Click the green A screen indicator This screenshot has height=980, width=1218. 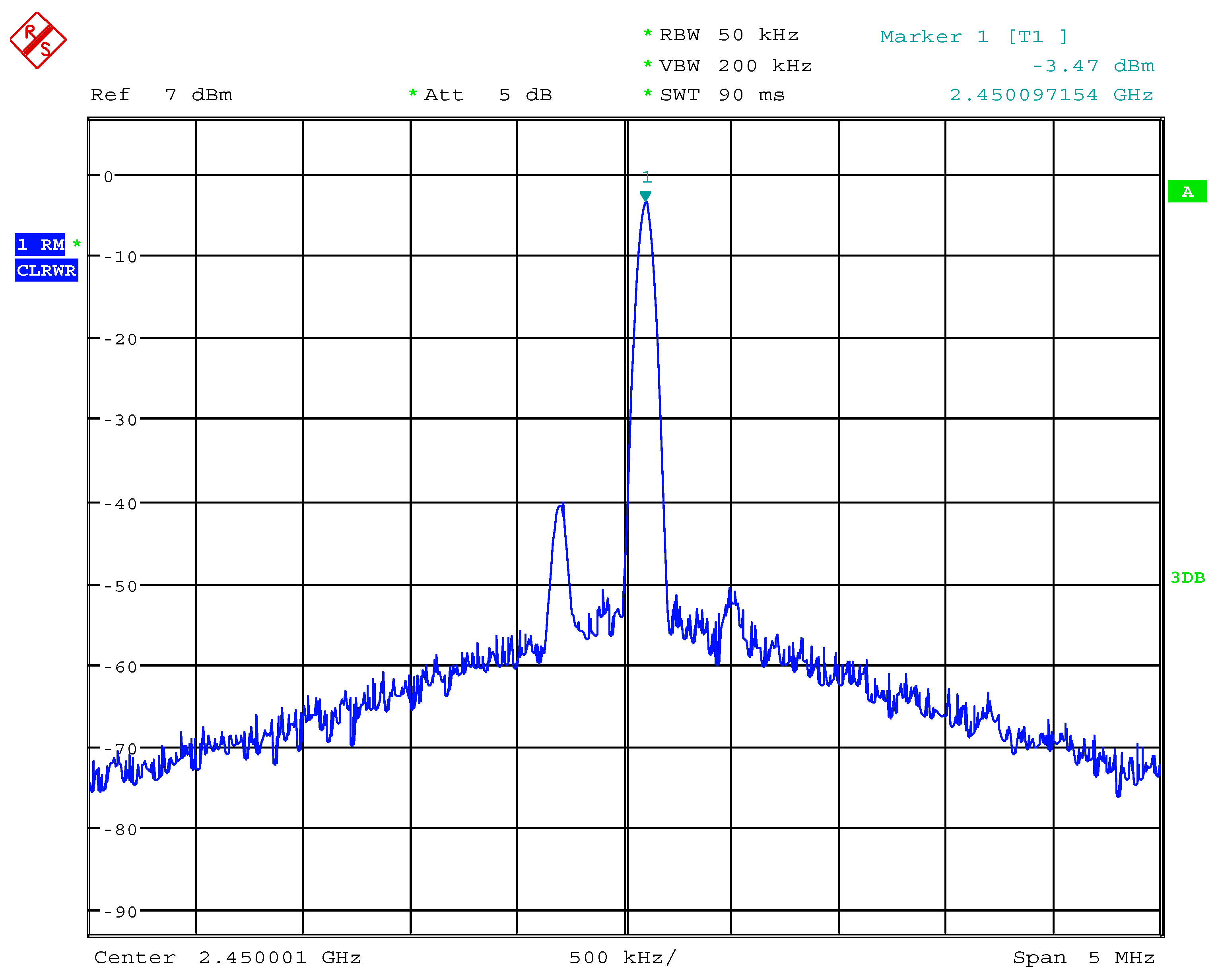pyautogui.click(x=1187, y=192)
